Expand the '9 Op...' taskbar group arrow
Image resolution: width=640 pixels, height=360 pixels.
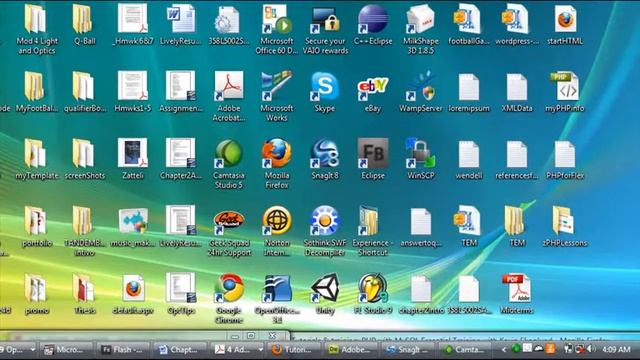[x=33, y=350]
